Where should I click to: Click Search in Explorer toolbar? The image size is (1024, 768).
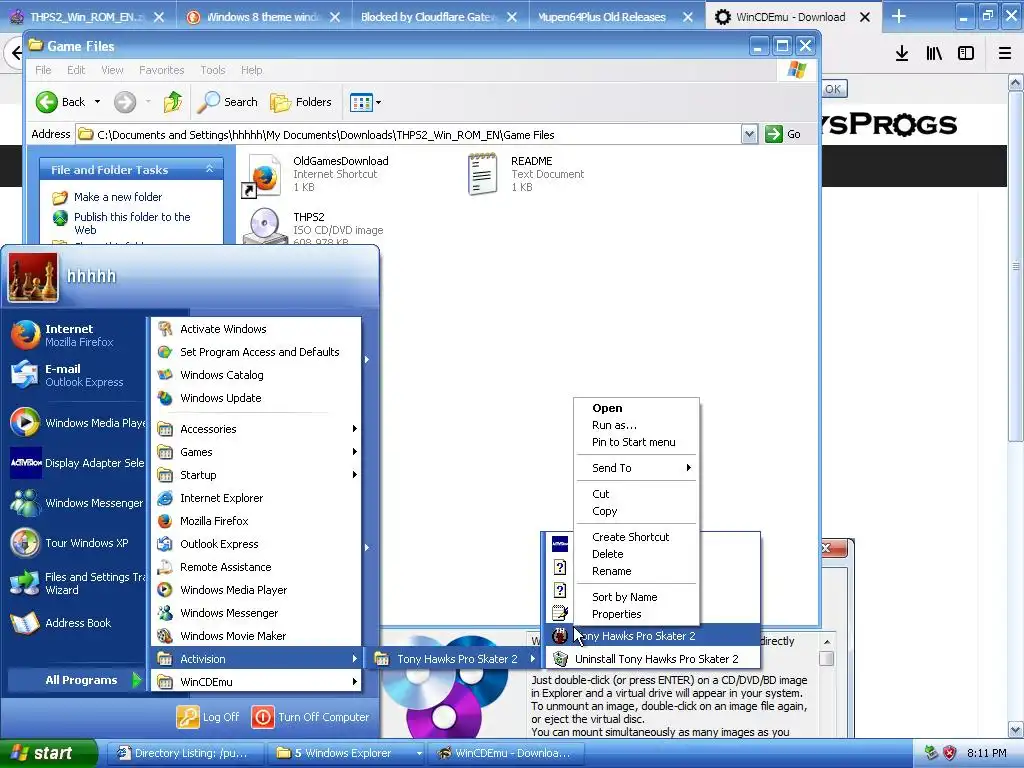(x=228, y=102)
